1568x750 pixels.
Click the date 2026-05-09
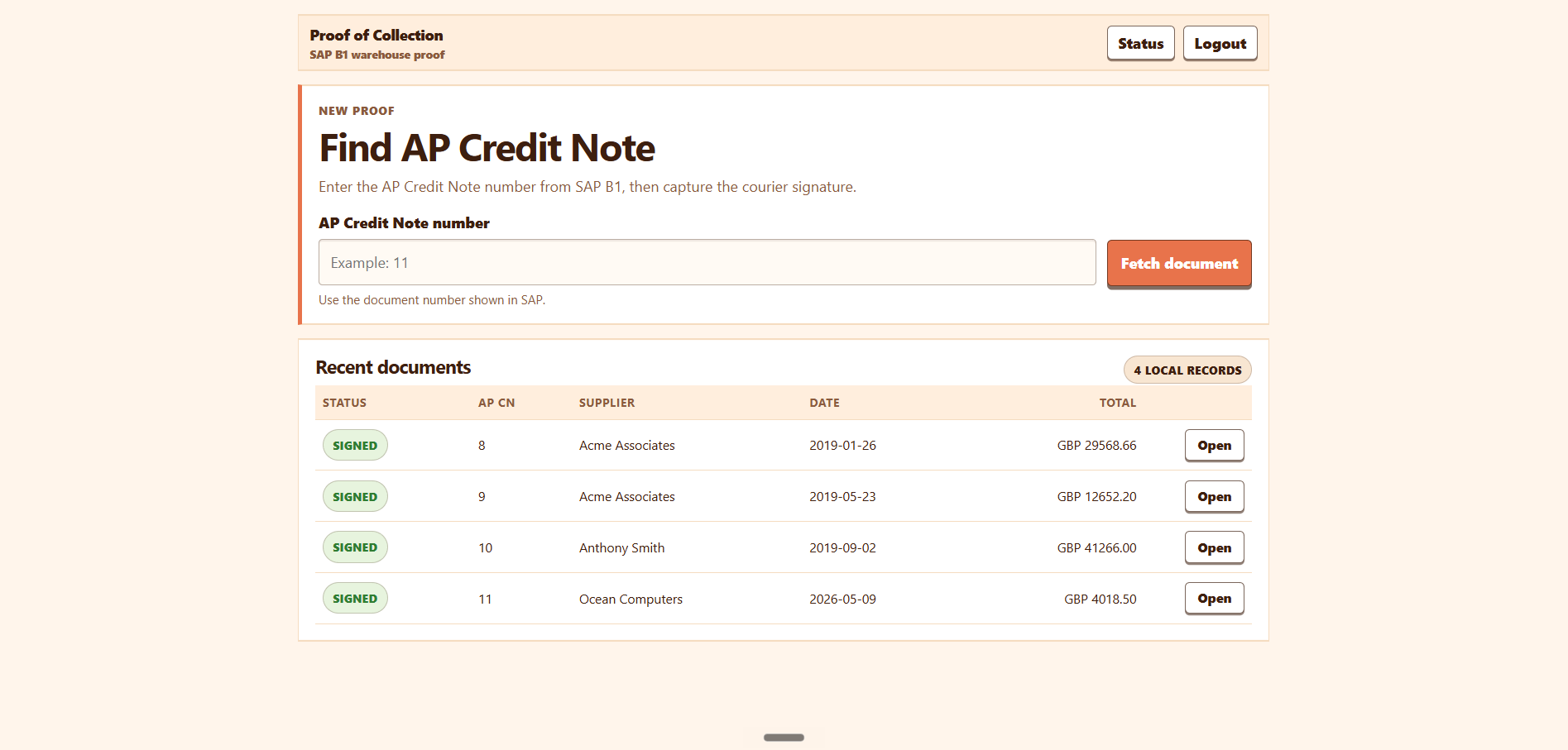pyautogui.click(x=842, y=600)
